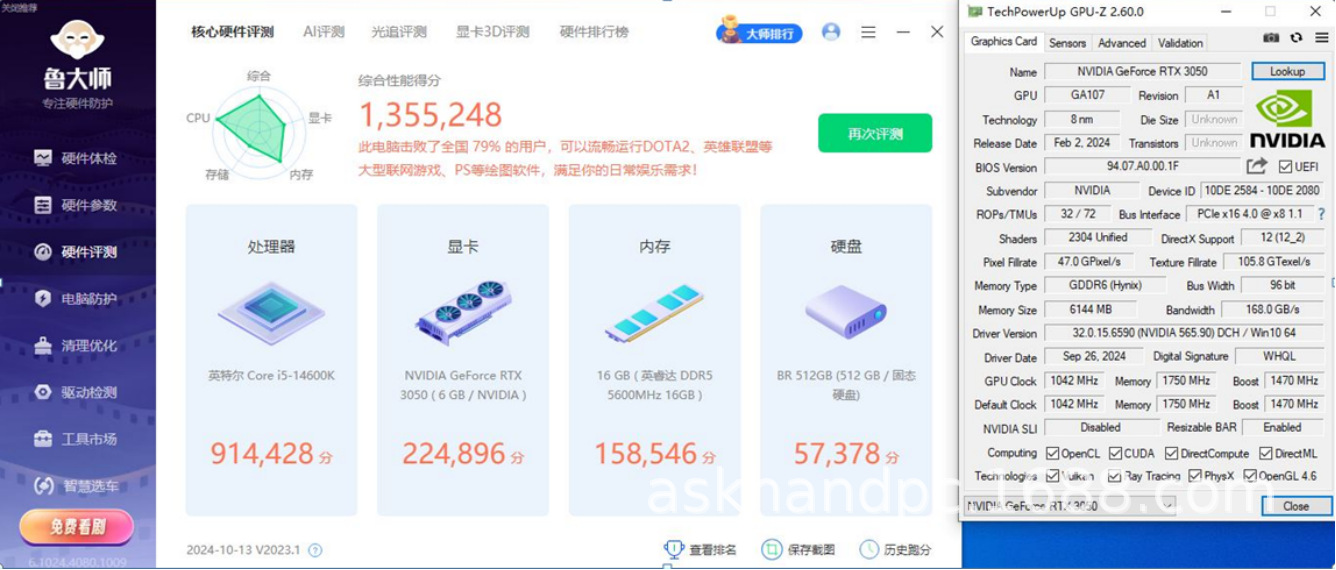Click the overall score 1,355,248
Image resolution: width=1336 pixels, height=570 pixels.
[x=431, y=115]
